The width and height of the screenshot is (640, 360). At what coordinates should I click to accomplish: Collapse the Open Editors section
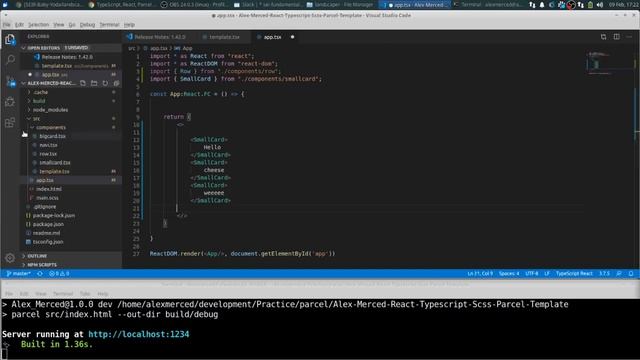(71, 48)
